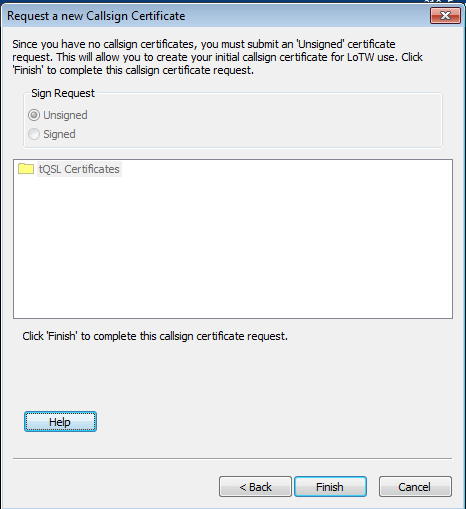Viewport: 466px width, 509px height.
Task: Click the yellow folder icon beside tQSL Certificates
Action: (26, 169)
